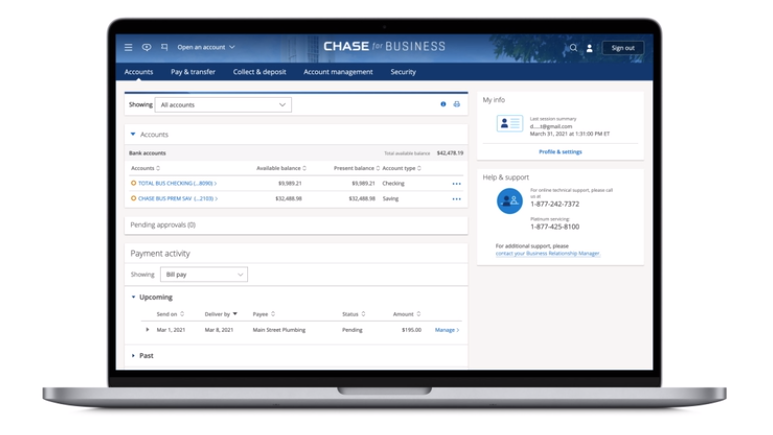
Task: Sort by Account type column
Action: (402, 168)
